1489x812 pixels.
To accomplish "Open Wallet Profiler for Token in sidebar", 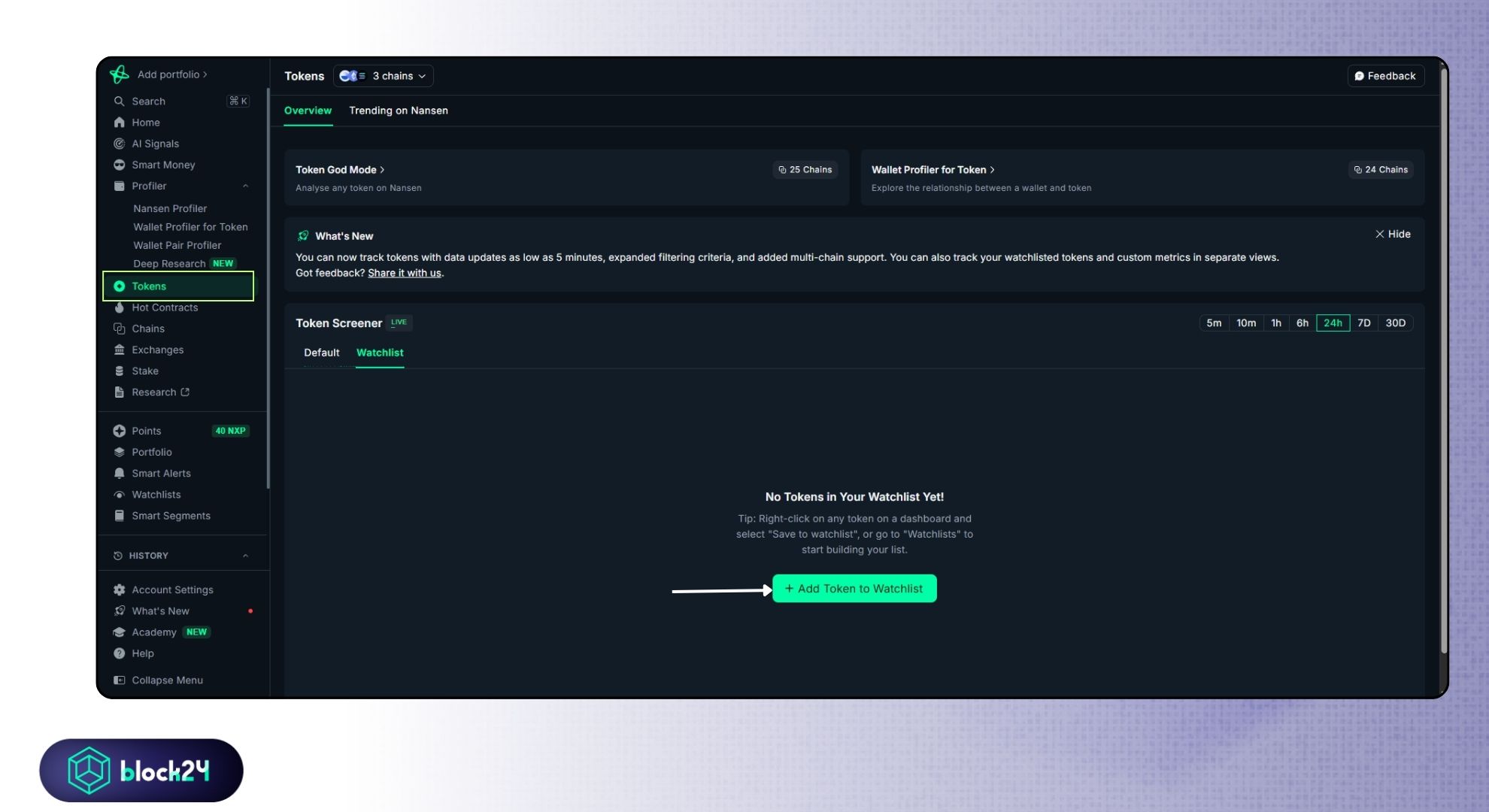I will coord(190,227).
